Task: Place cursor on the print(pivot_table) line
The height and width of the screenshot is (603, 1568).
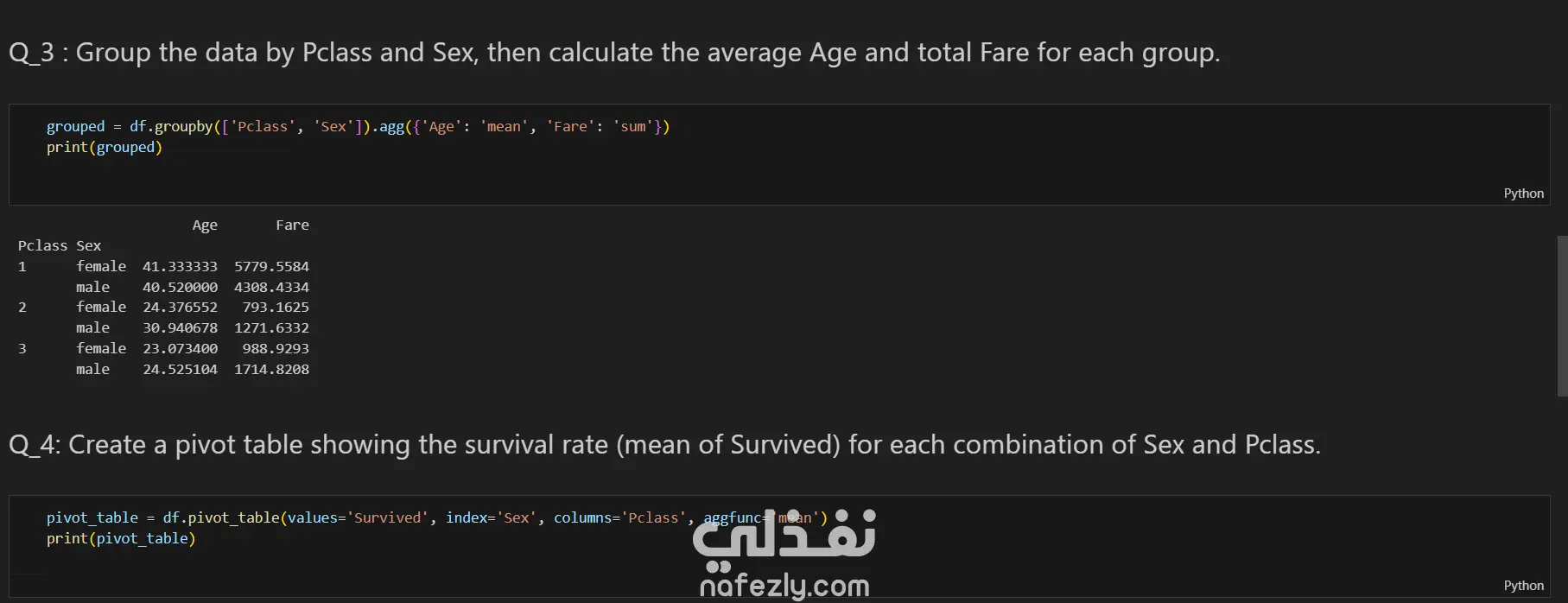Action: pos(121,539)
